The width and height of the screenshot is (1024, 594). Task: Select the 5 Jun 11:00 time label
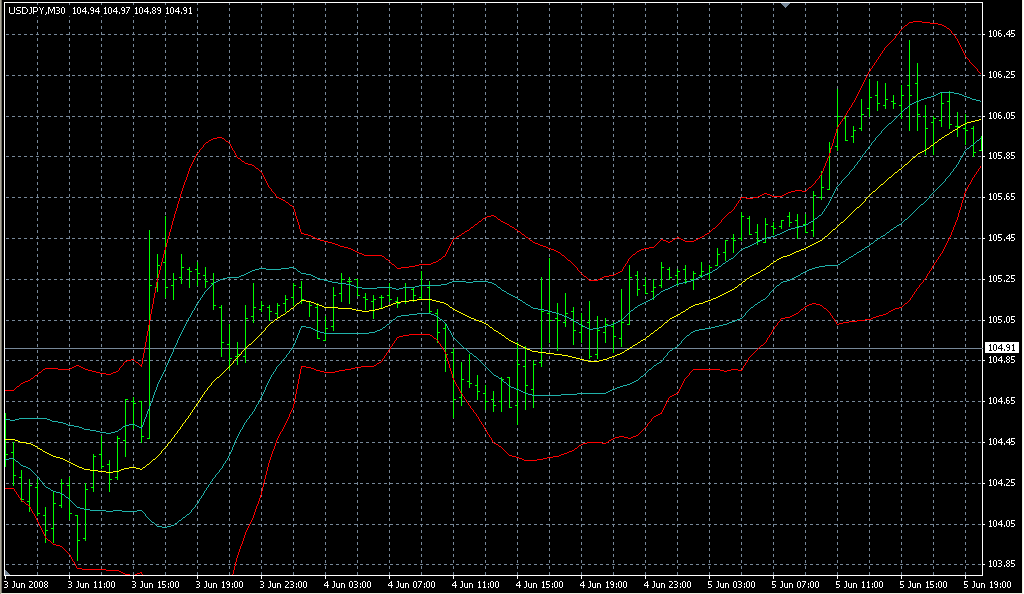860,584
